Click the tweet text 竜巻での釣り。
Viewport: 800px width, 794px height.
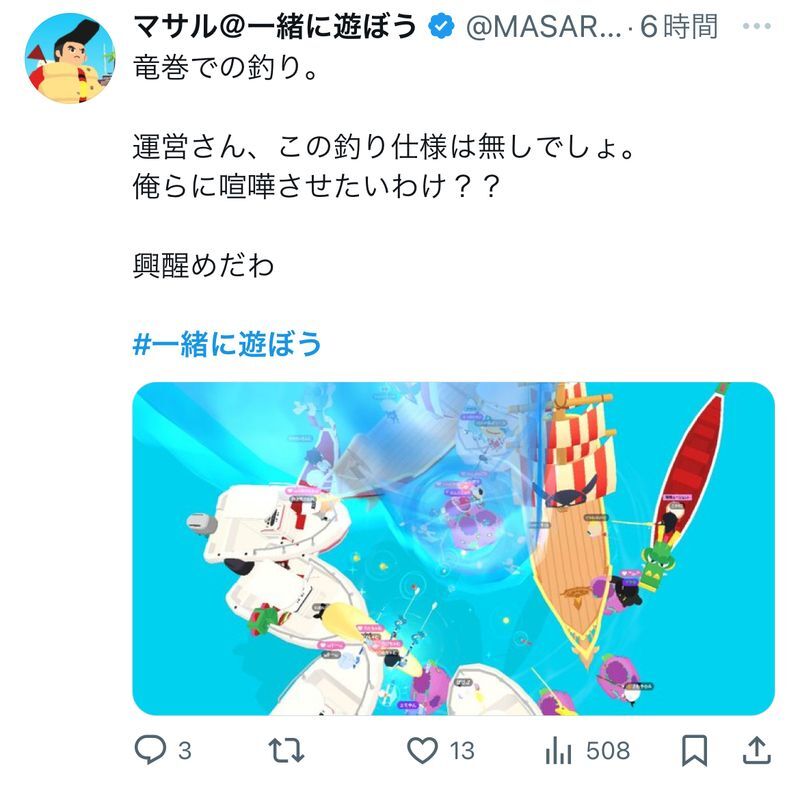(x=227, y=68)
